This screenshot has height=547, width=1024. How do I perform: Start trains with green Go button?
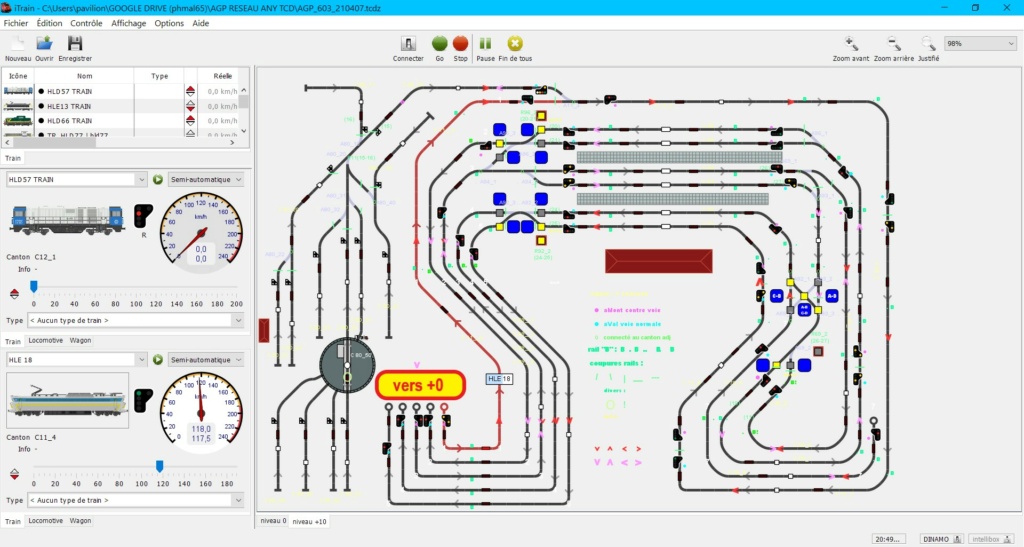tap(440, 44)
